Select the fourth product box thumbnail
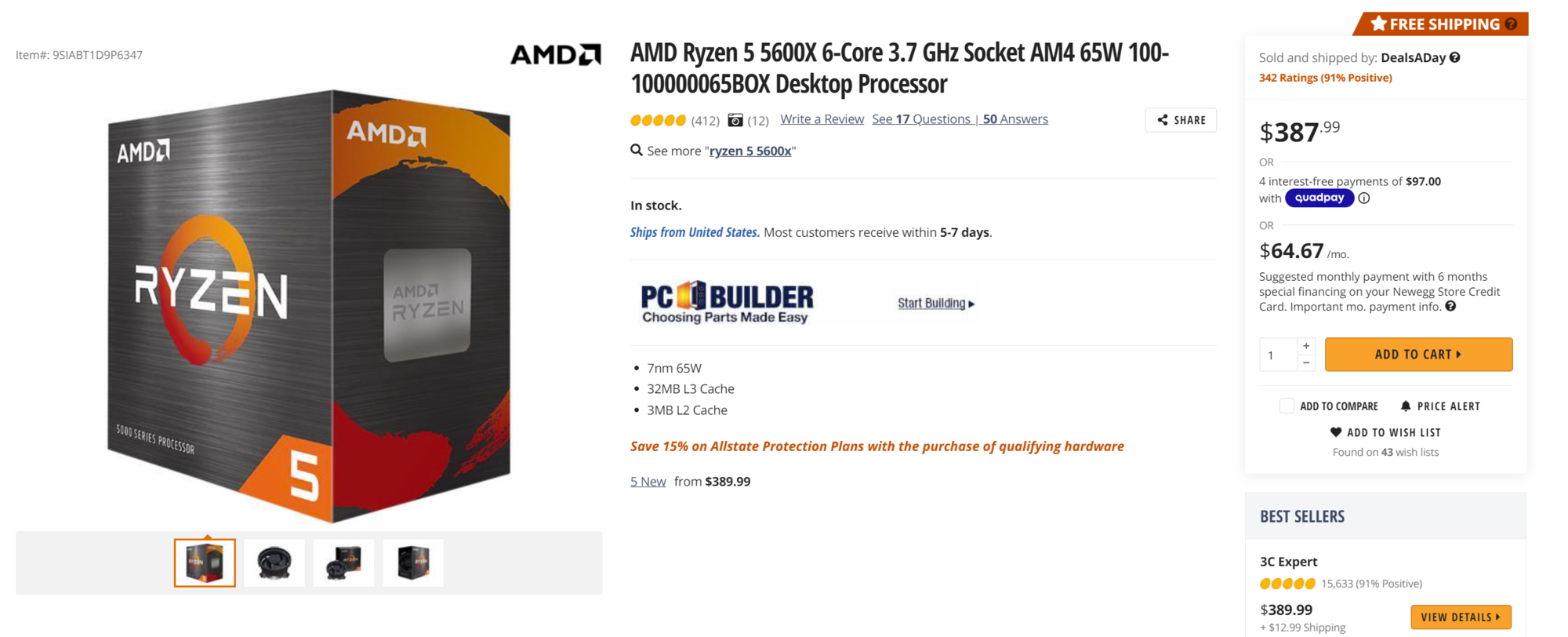Image resolution: width=1568 pixels, height=637 pixels. tap(413, 562)
